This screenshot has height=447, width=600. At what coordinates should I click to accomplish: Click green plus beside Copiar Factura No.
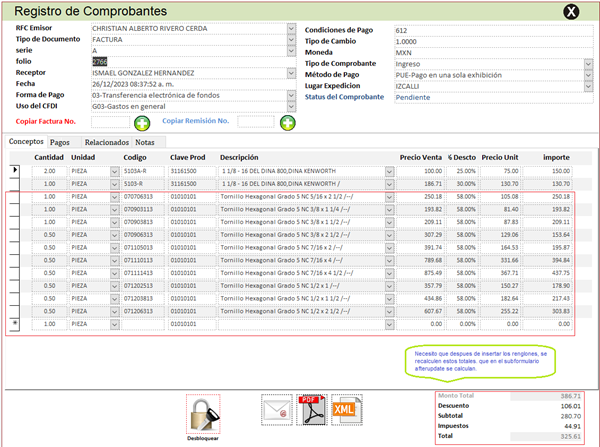click(142, 123)
